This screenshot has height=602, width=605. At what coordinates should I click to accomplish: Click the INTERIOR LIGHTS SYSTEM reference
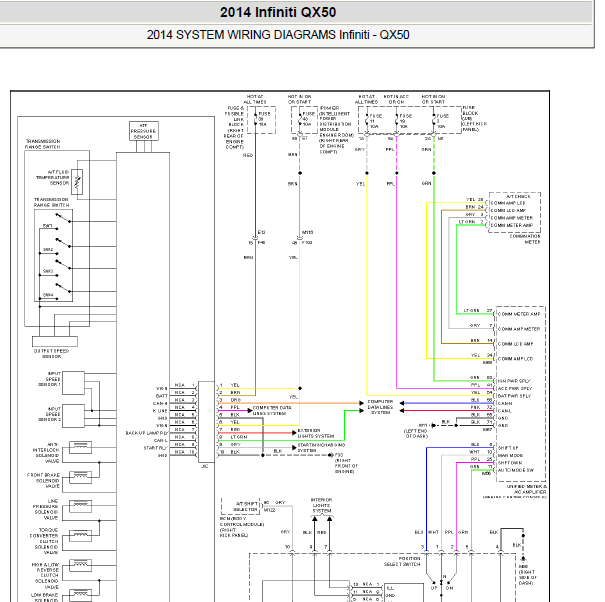pos(321,505)
